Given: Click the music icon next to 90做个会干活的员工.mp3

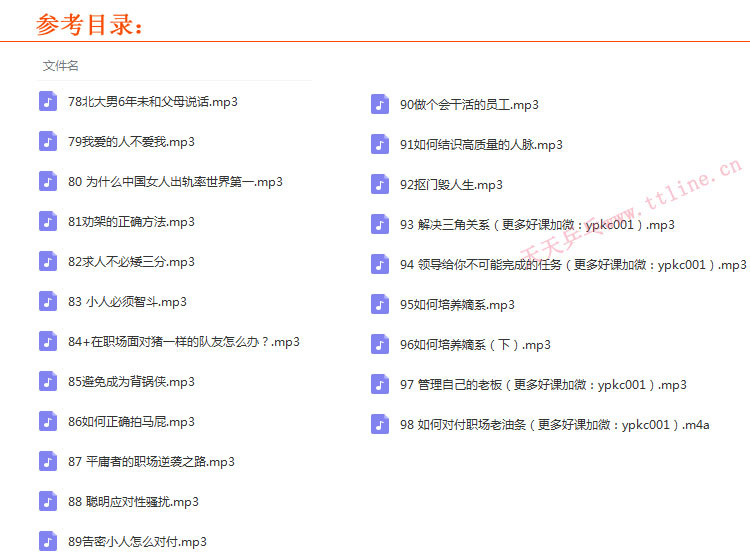Looking at the screenshot, I should [x=380, y=104].
